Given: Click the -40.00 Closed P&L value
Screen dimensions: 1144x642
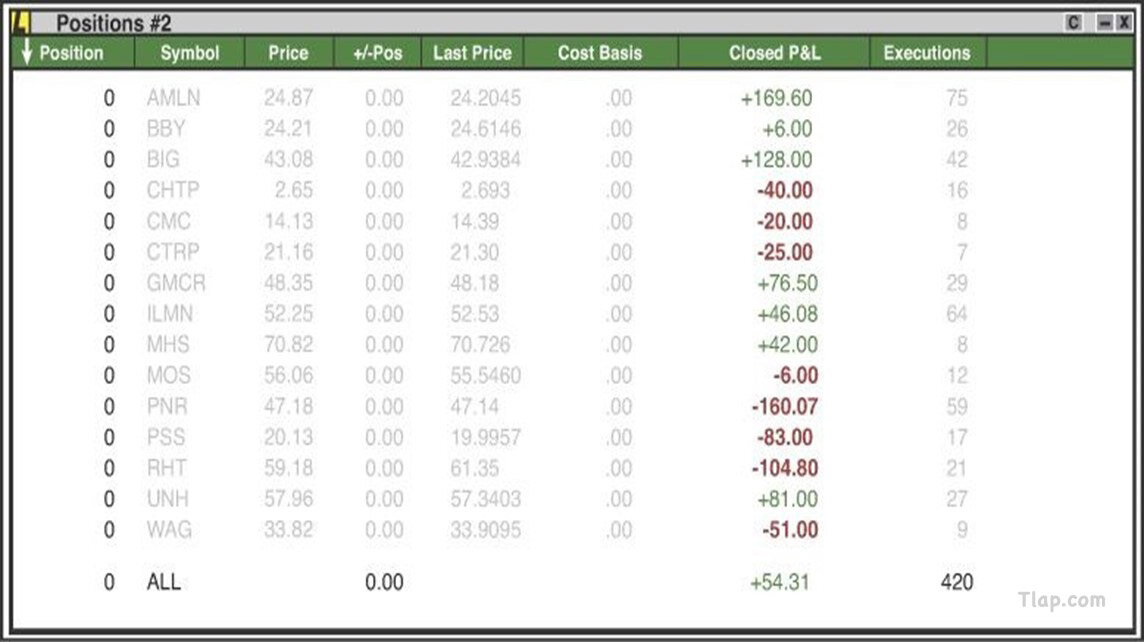Looking at the screenshot, I should point(785,190).
